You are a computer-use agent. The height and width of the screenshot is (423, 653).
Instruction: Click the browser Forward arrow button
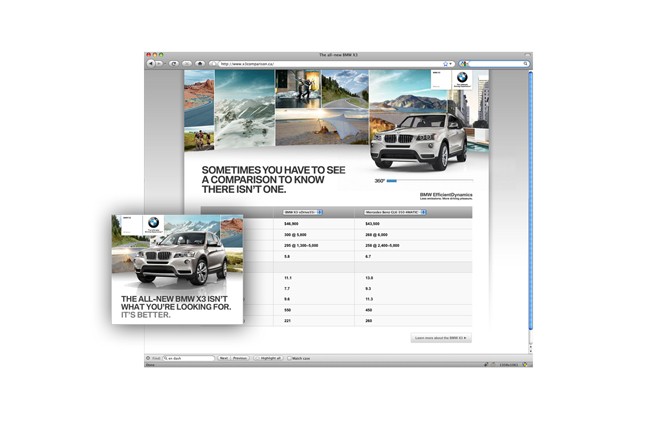click(x=160, y=64)
